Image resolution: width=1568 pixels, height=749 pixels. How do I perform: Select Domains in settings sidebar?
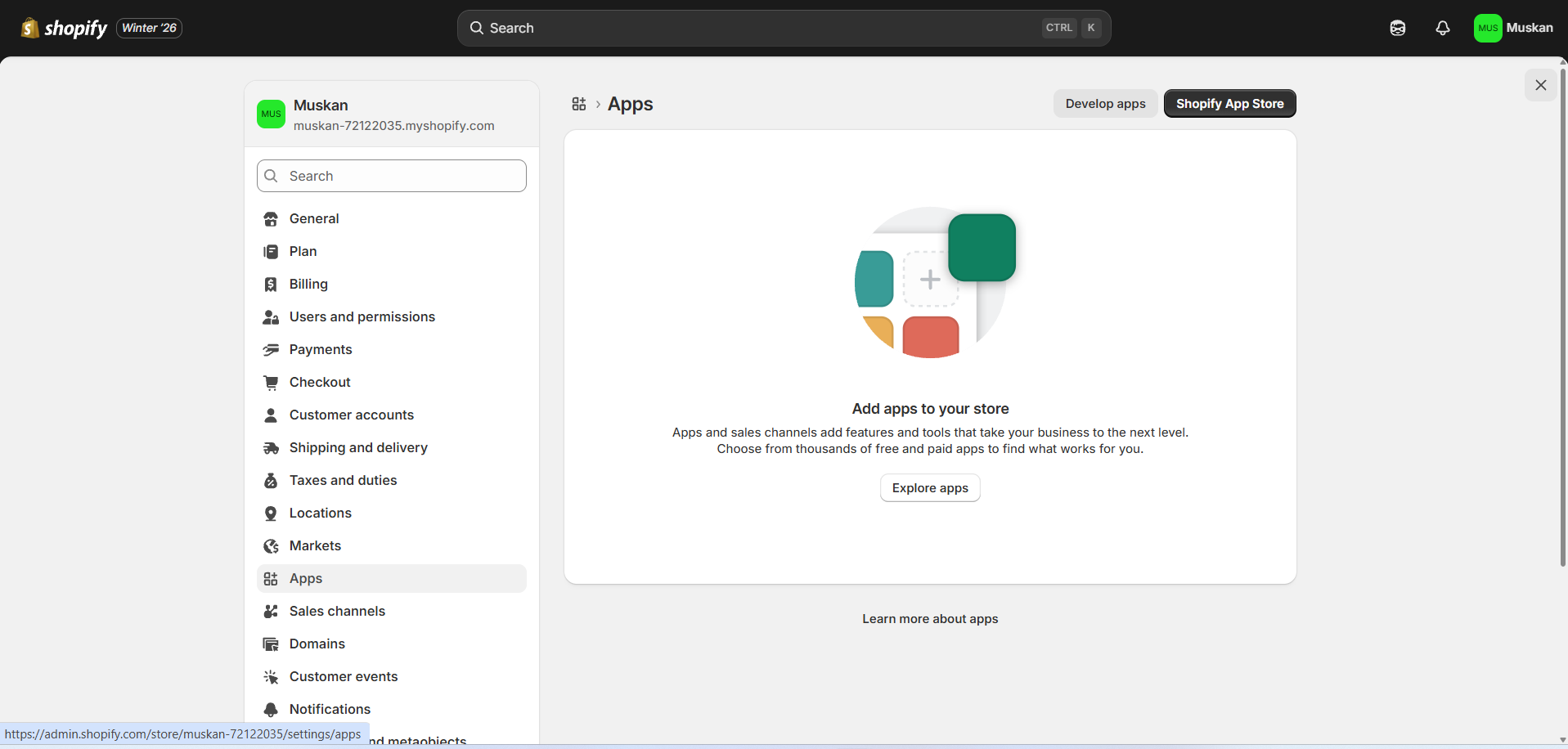[317, 644]
